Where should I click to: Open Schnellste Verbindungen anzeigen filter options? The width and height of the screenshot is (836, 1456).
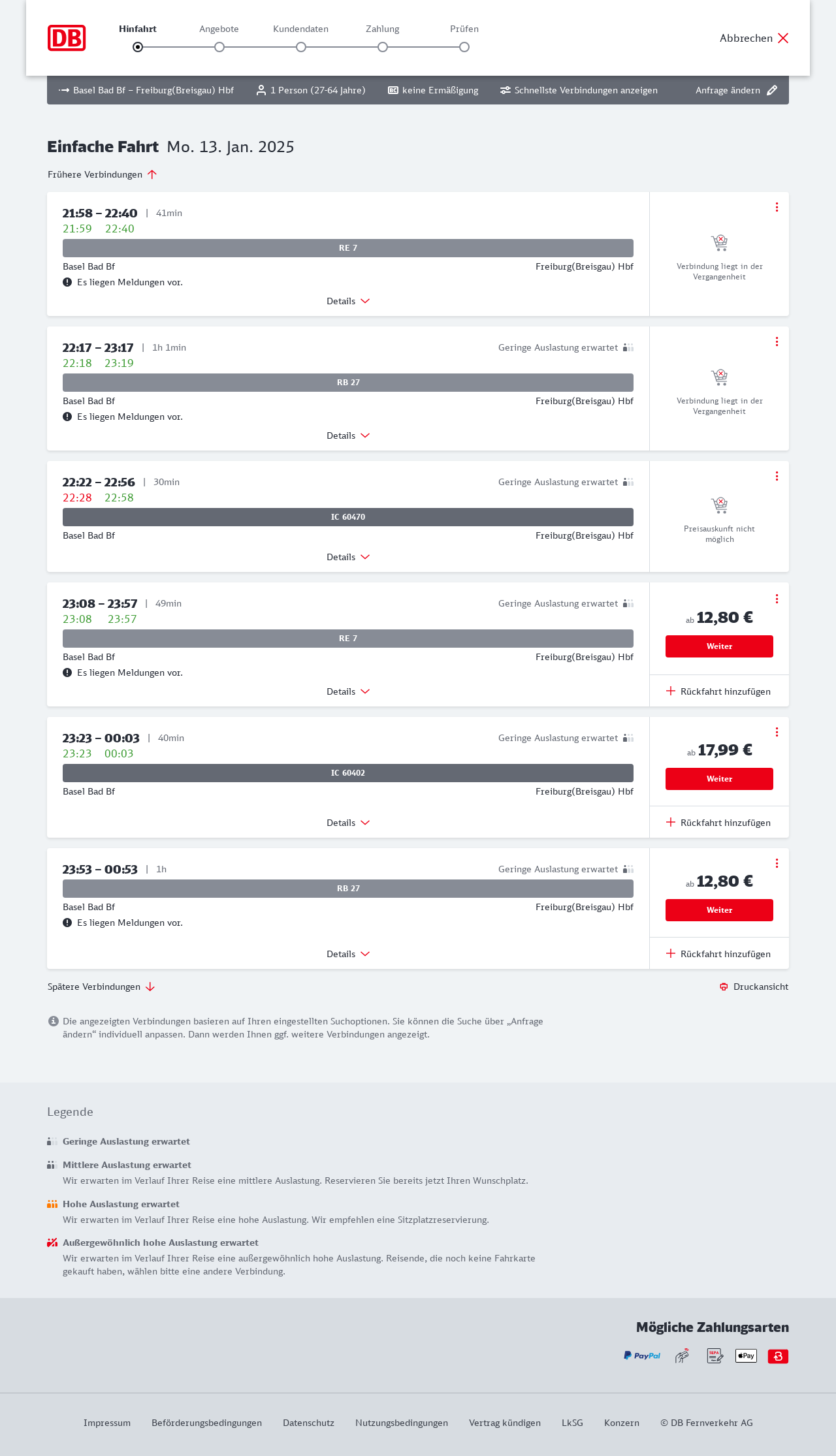(x=579, y=90)
